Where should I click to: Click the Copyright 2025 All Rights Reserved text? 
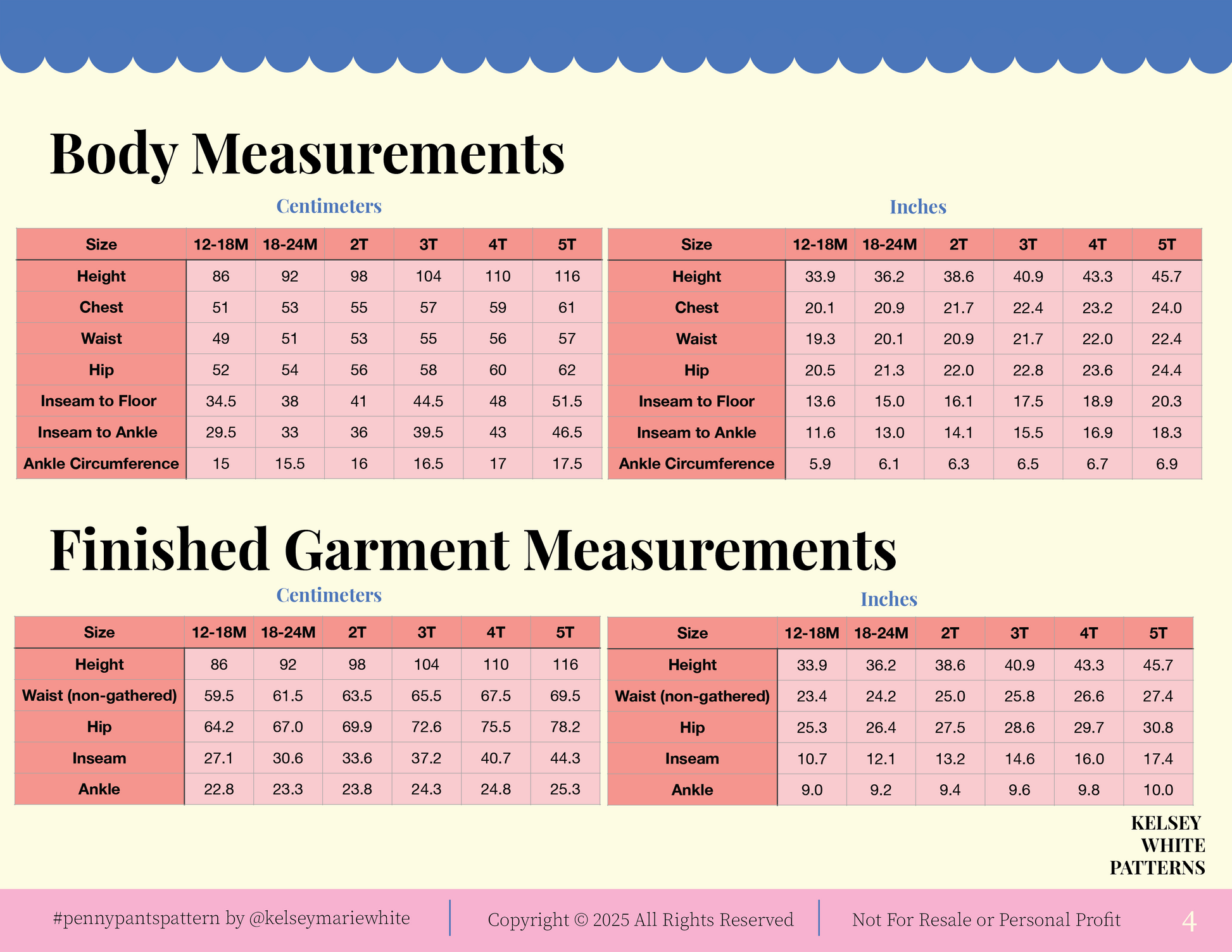[640, 919]
